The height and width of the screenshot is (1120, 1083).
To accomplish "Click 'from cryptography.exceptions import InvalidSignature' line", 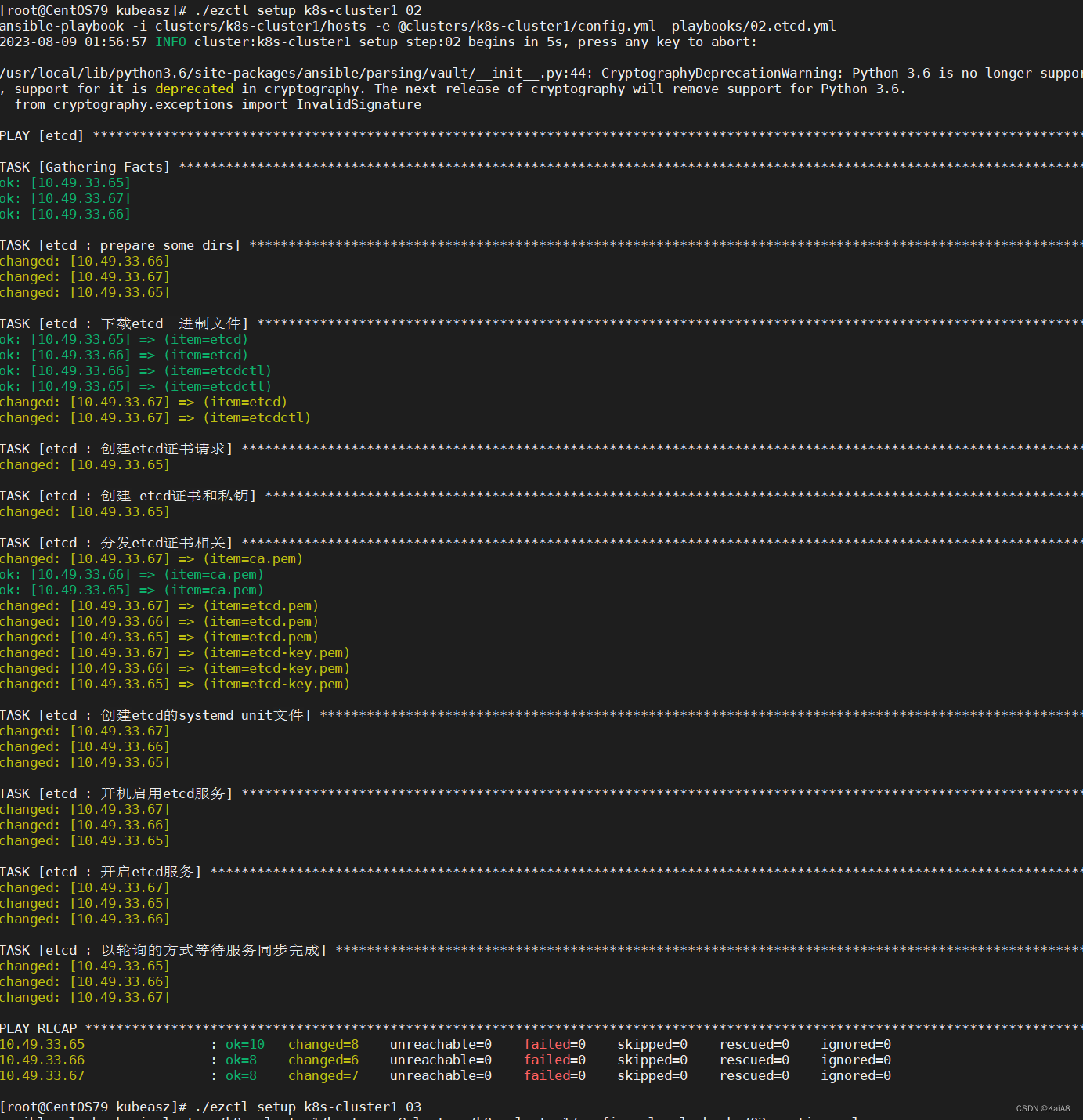I will coord(218,104).
